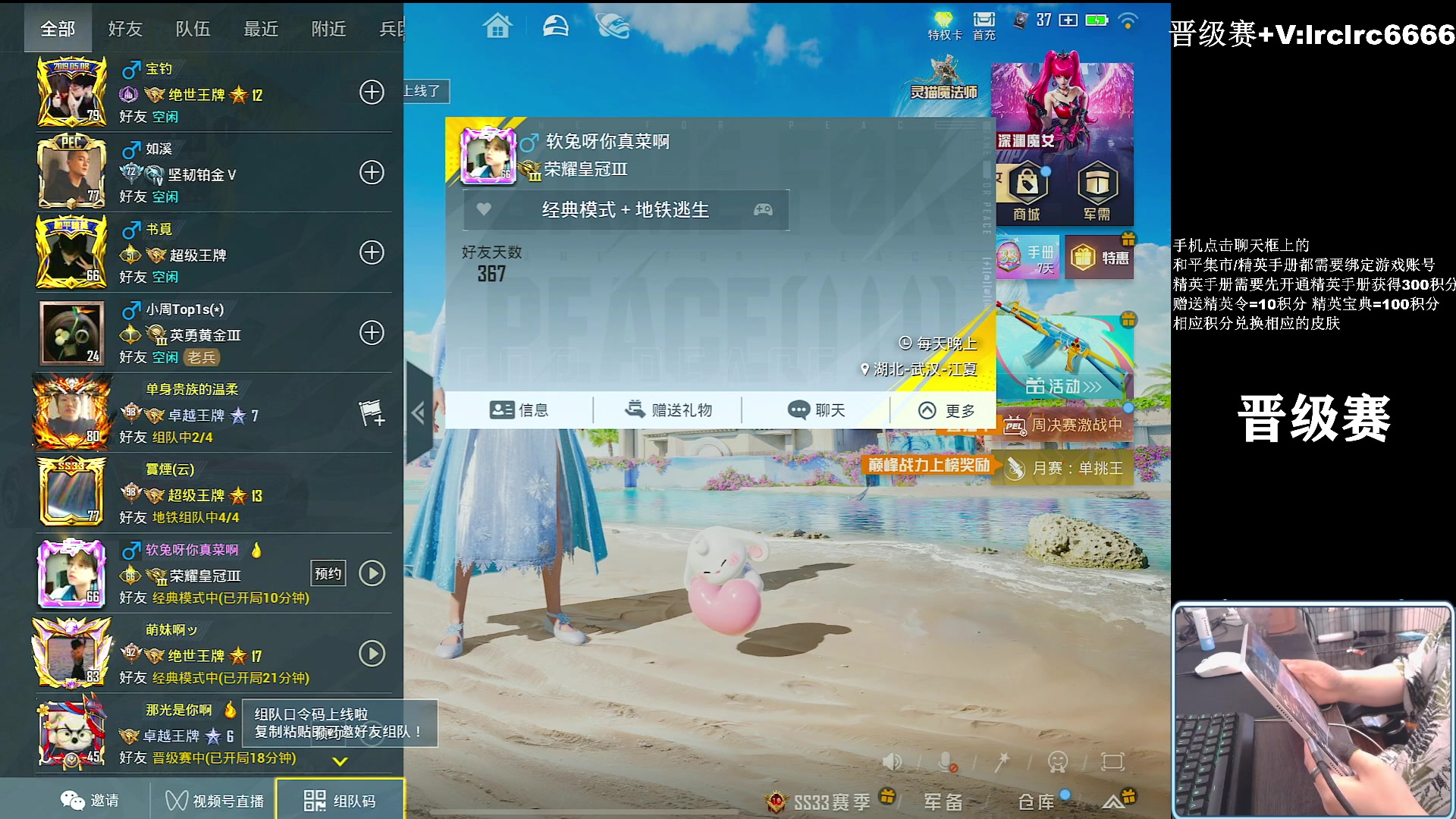Screen dimensions: 1456x819
Task: Open the home icon at top
Action: 497,27
